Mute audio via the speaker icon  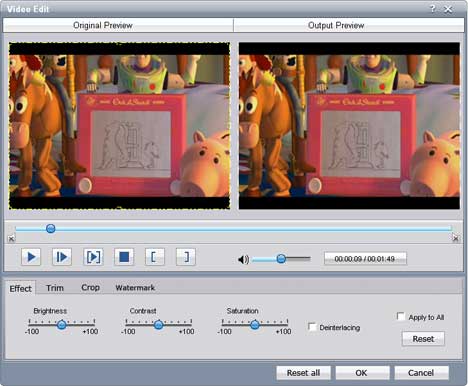[x=243, y=259]
